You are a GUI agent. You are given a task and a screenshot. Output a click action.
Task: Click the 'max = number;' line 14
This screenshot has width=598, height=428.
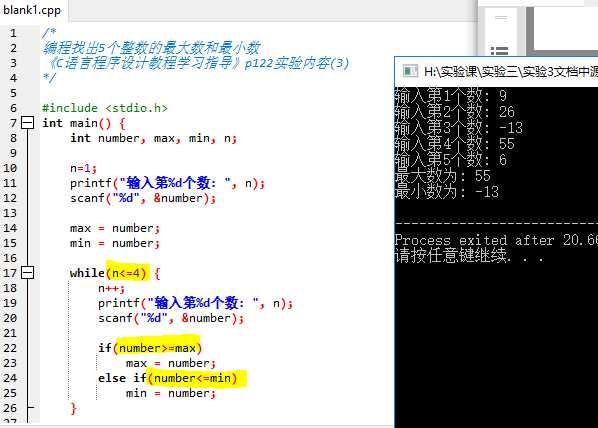[x=115, y=228]
